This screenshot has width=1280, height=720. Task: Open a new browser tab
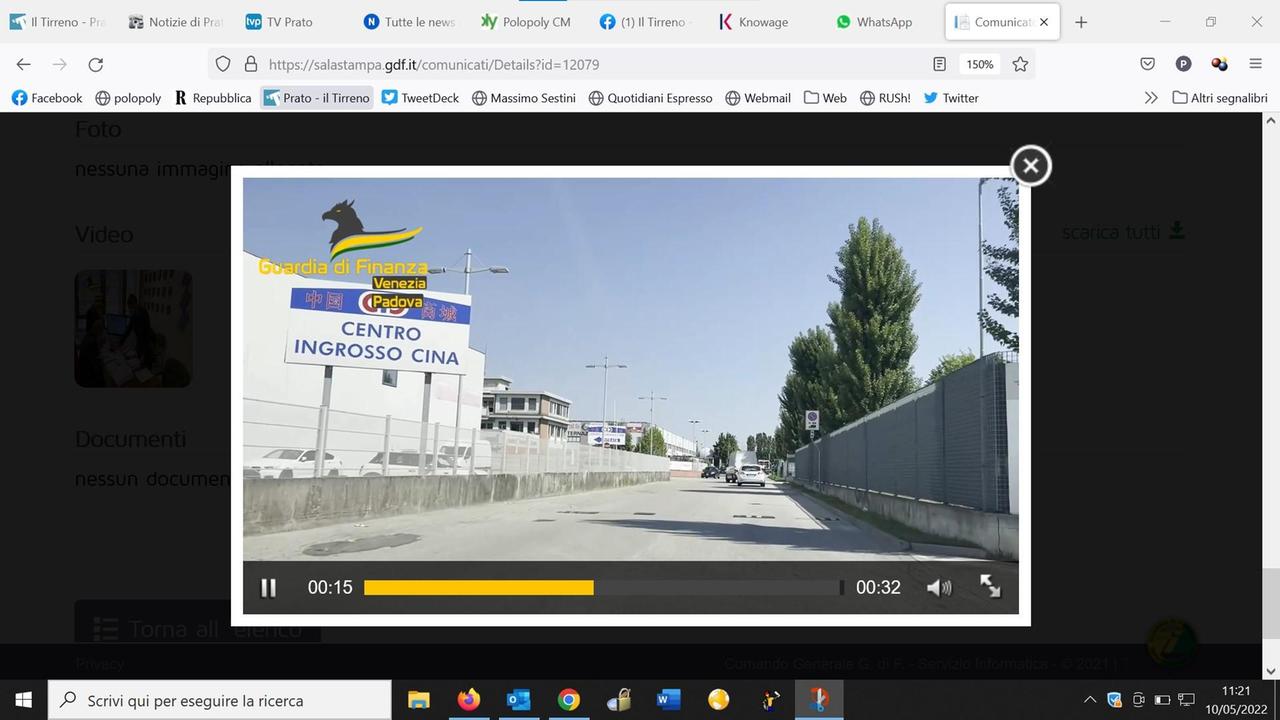coord(1081,22)
